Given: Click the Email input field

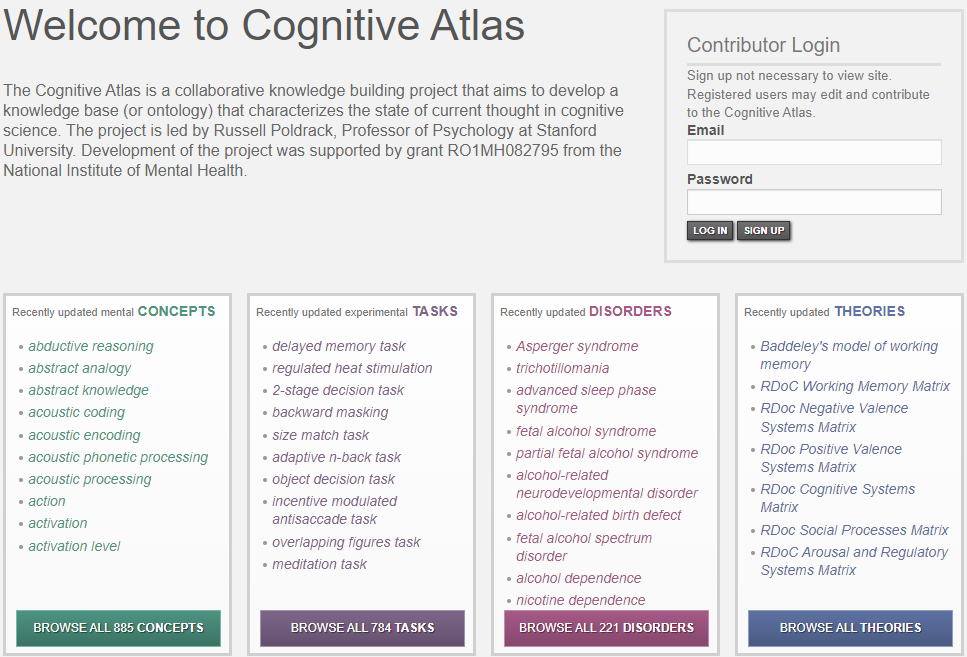Looking at the screenshot, I should click(x=813, y=151).
